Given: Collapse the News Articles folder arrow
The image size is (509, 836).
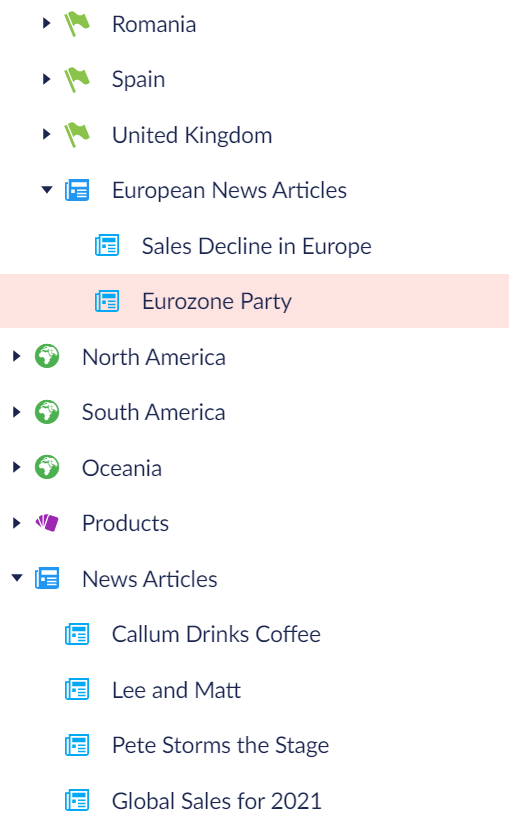Looking at the screenshot, I should pos(17,577).
